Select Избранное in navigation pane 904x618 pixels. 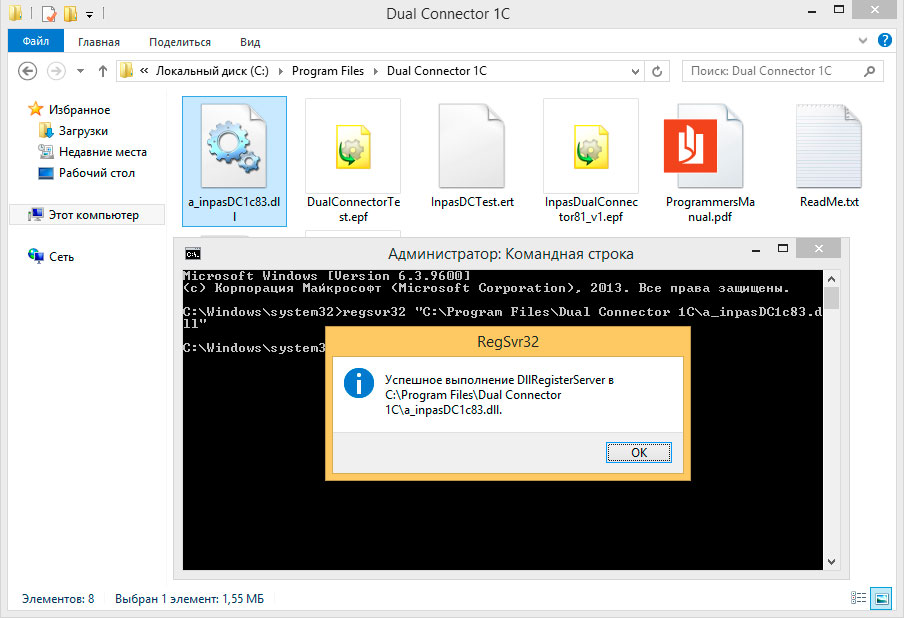coord(79,110)
